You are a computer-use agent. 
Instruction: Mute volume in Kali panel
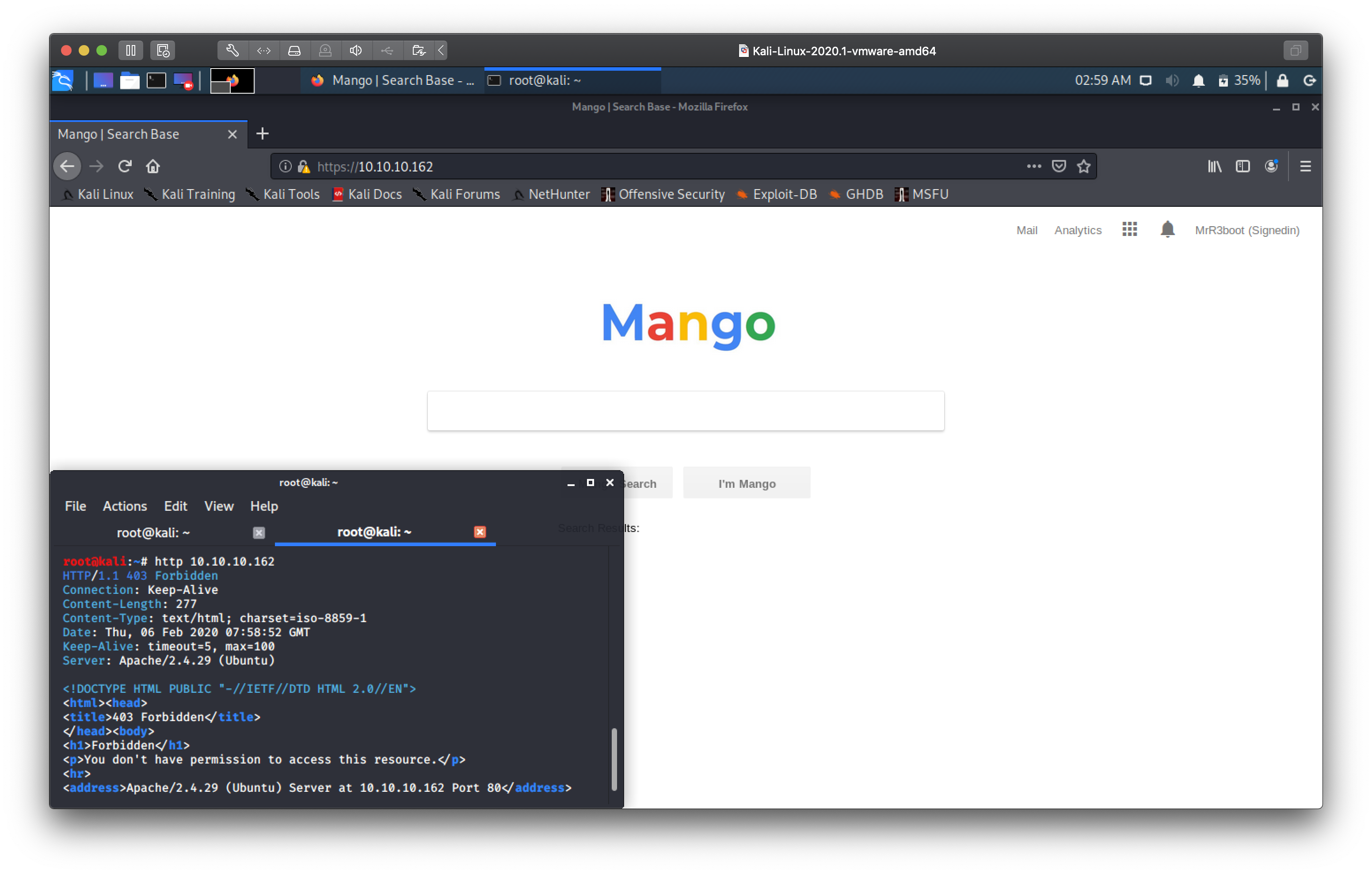point(1172,81)
